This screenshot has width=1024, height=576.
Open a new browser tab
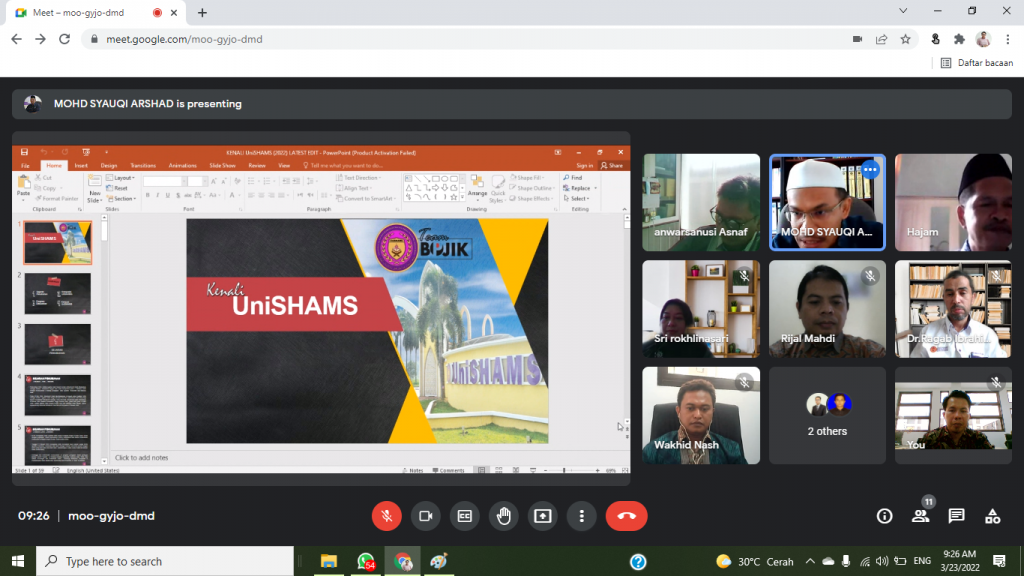click(x=202, y=12)
